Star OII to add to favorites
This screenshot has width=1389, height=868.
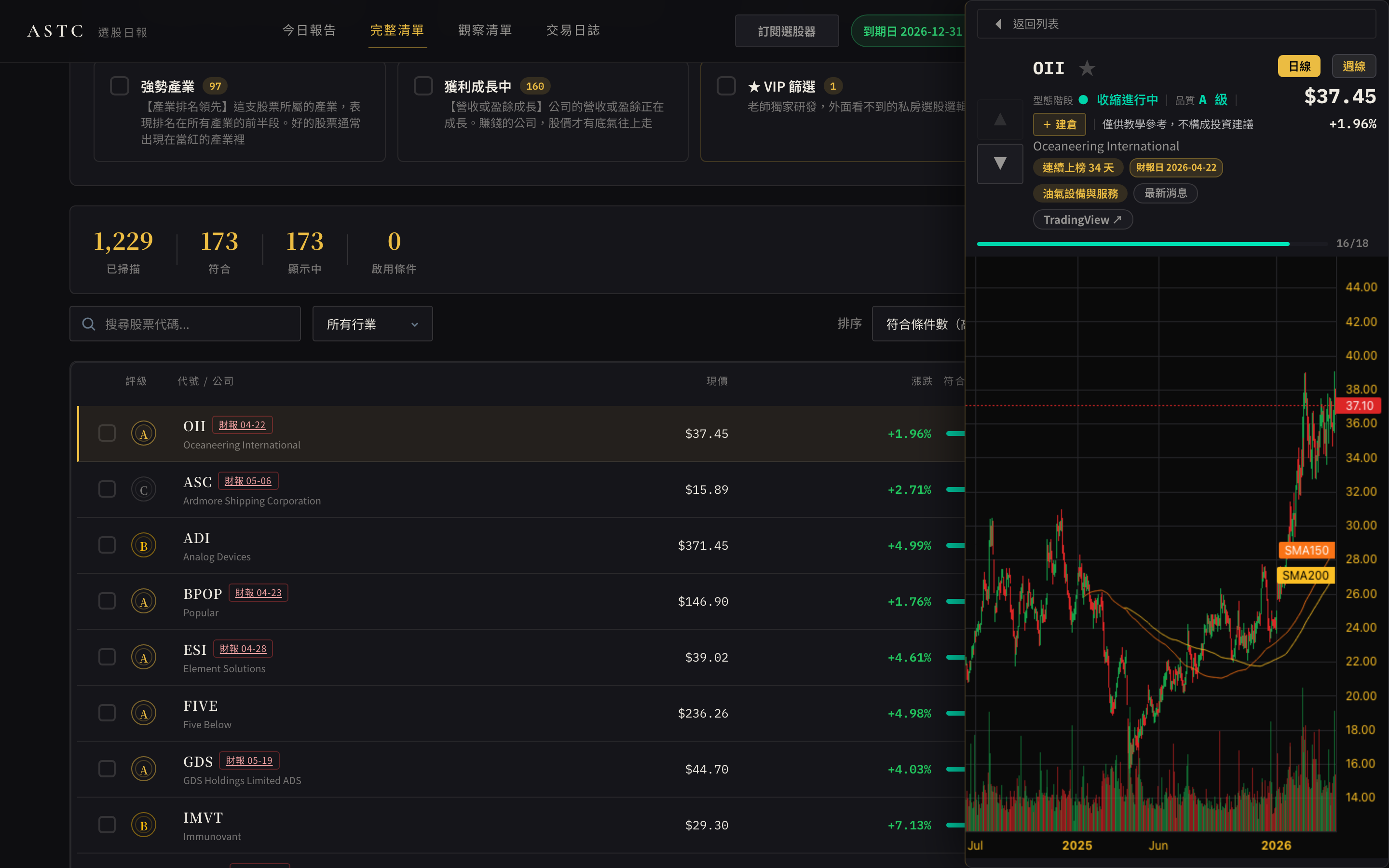pos(1087,68)
